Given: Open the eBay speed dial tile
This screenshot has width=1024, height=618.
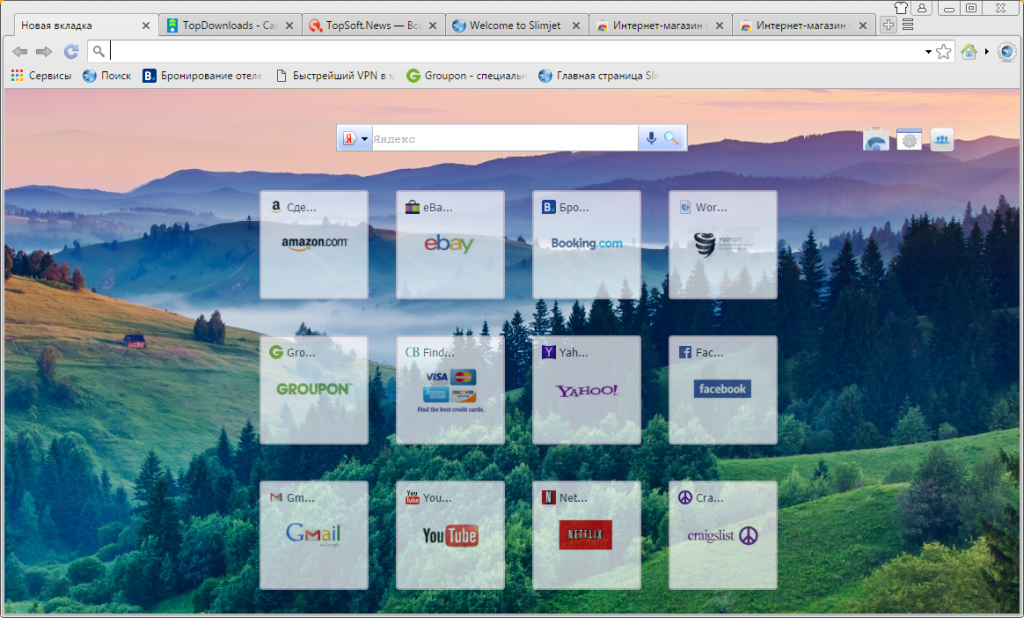Looking at the screenshot, I should pos(450,244).
